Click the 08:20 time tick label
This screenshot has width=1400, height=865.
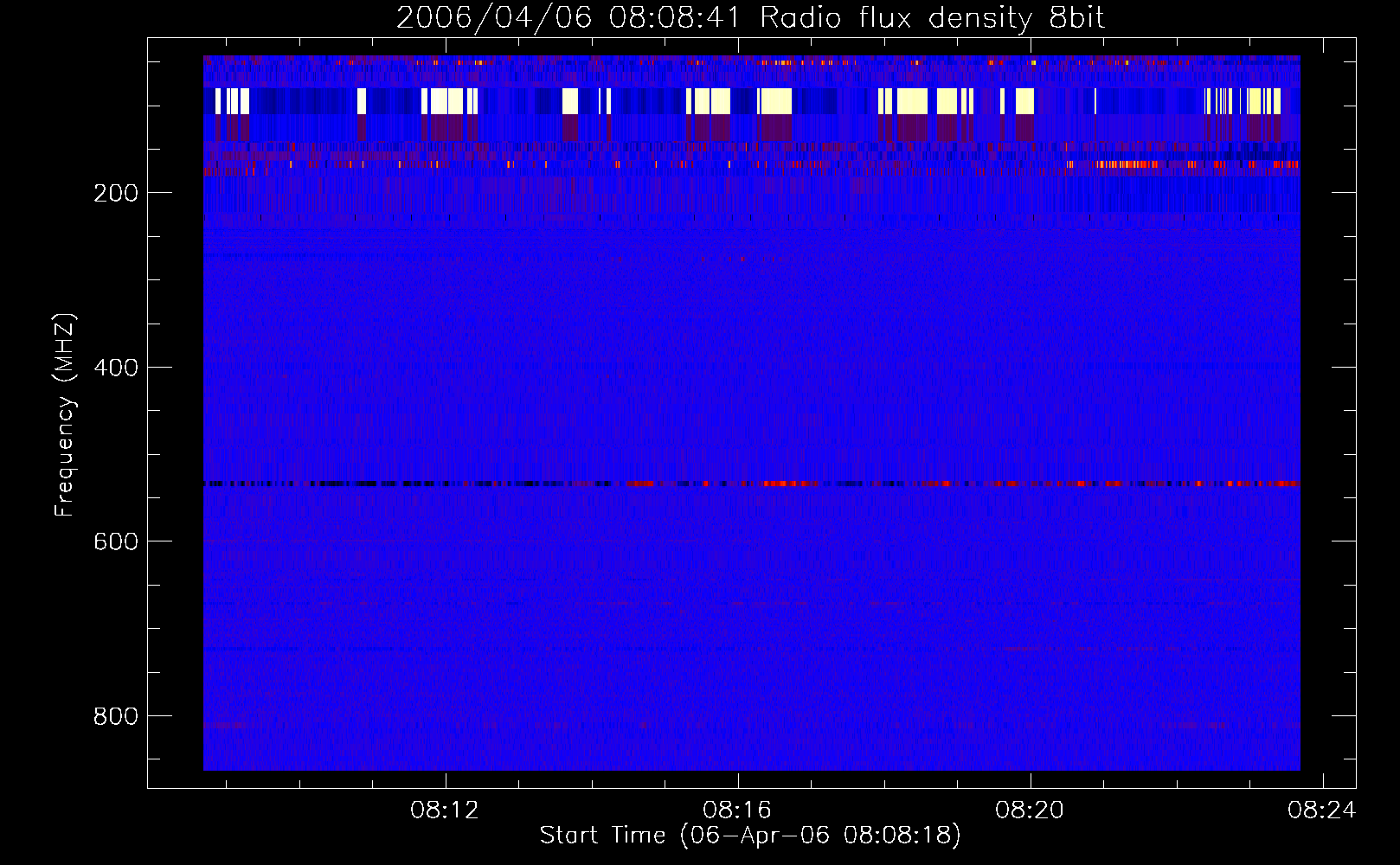tap(1030, 811)
